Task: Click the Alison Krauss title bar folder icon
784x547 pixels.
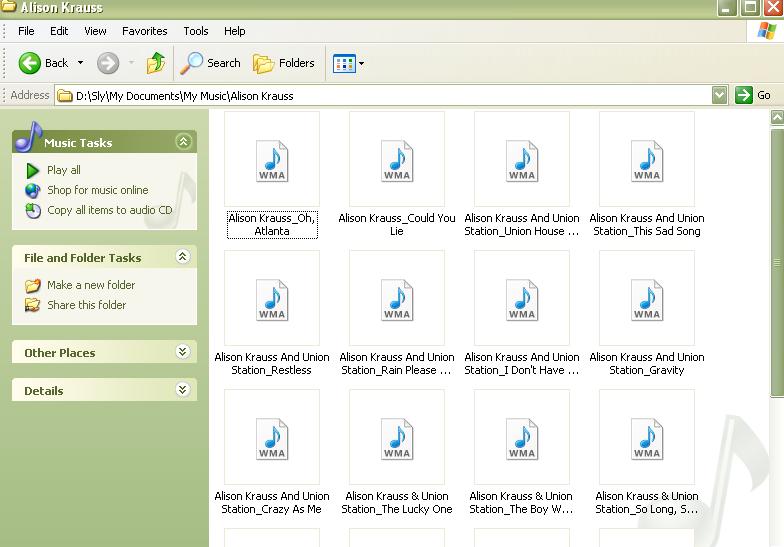Action: [x=8, y=6]
